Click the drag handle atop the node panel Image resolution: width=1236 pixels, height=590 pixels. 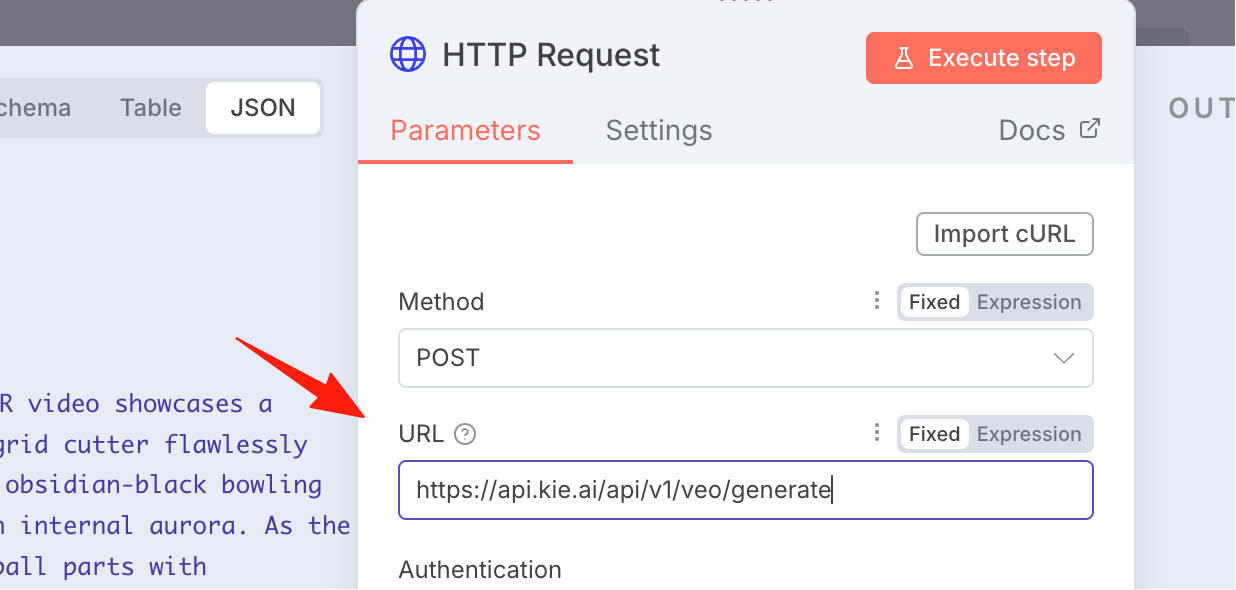pos(746,2)
